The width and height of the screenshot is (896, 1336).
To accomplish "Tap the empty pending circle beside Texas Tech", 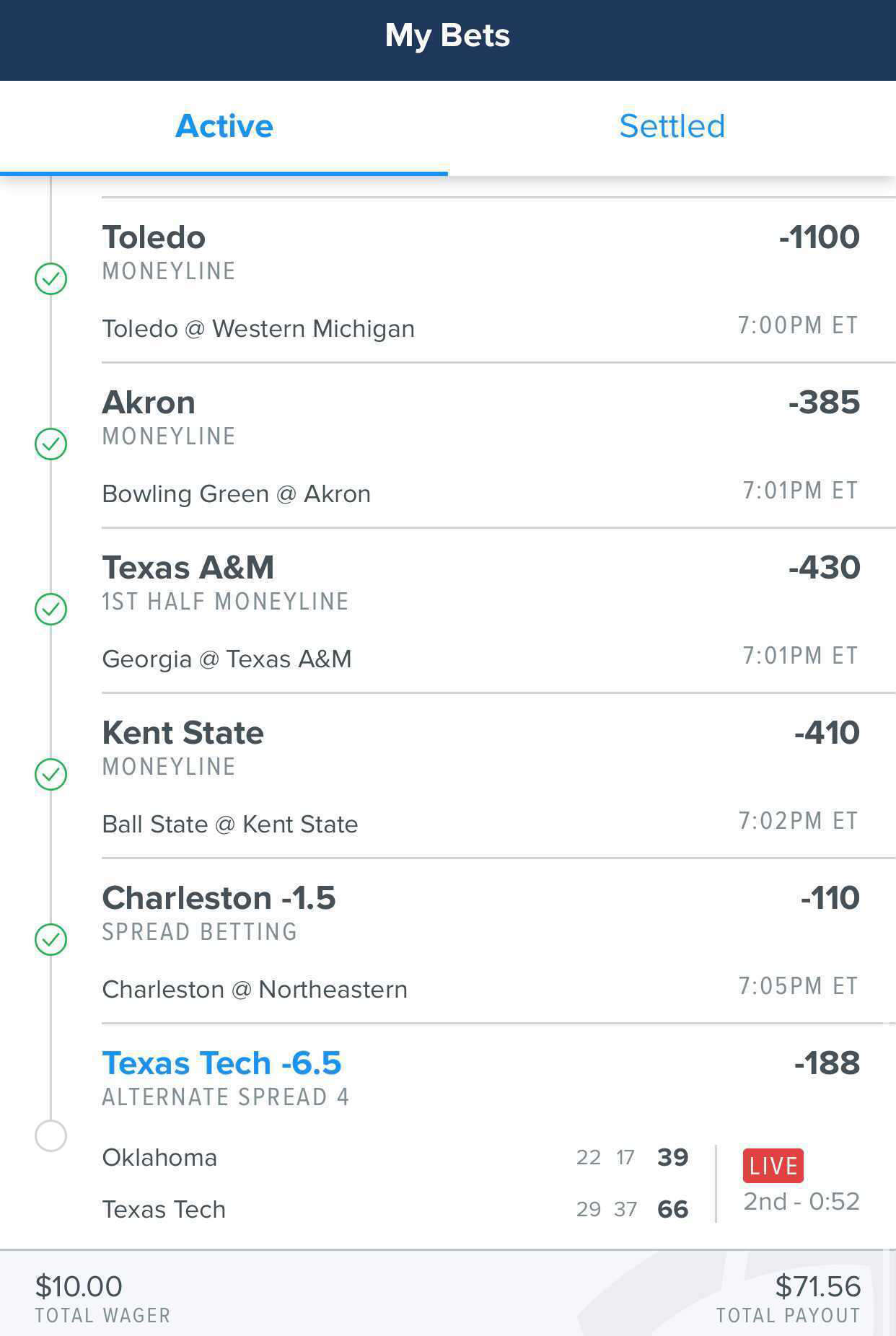I will point(51,1135).
